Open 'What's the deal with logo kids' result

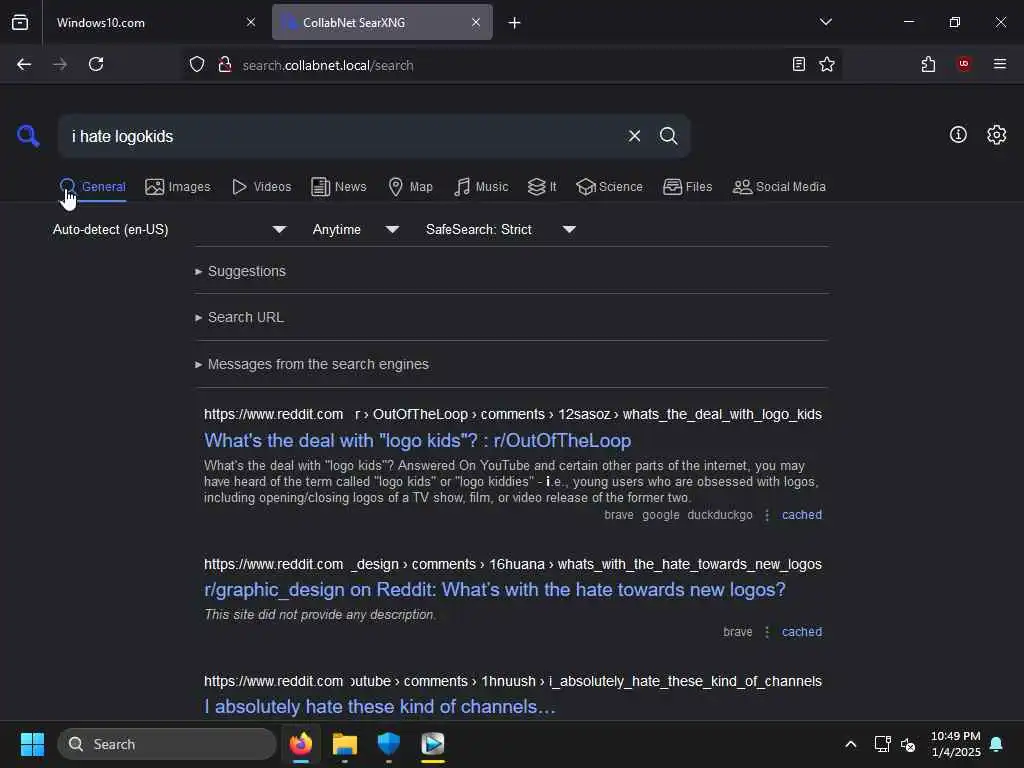click(417, 441)
